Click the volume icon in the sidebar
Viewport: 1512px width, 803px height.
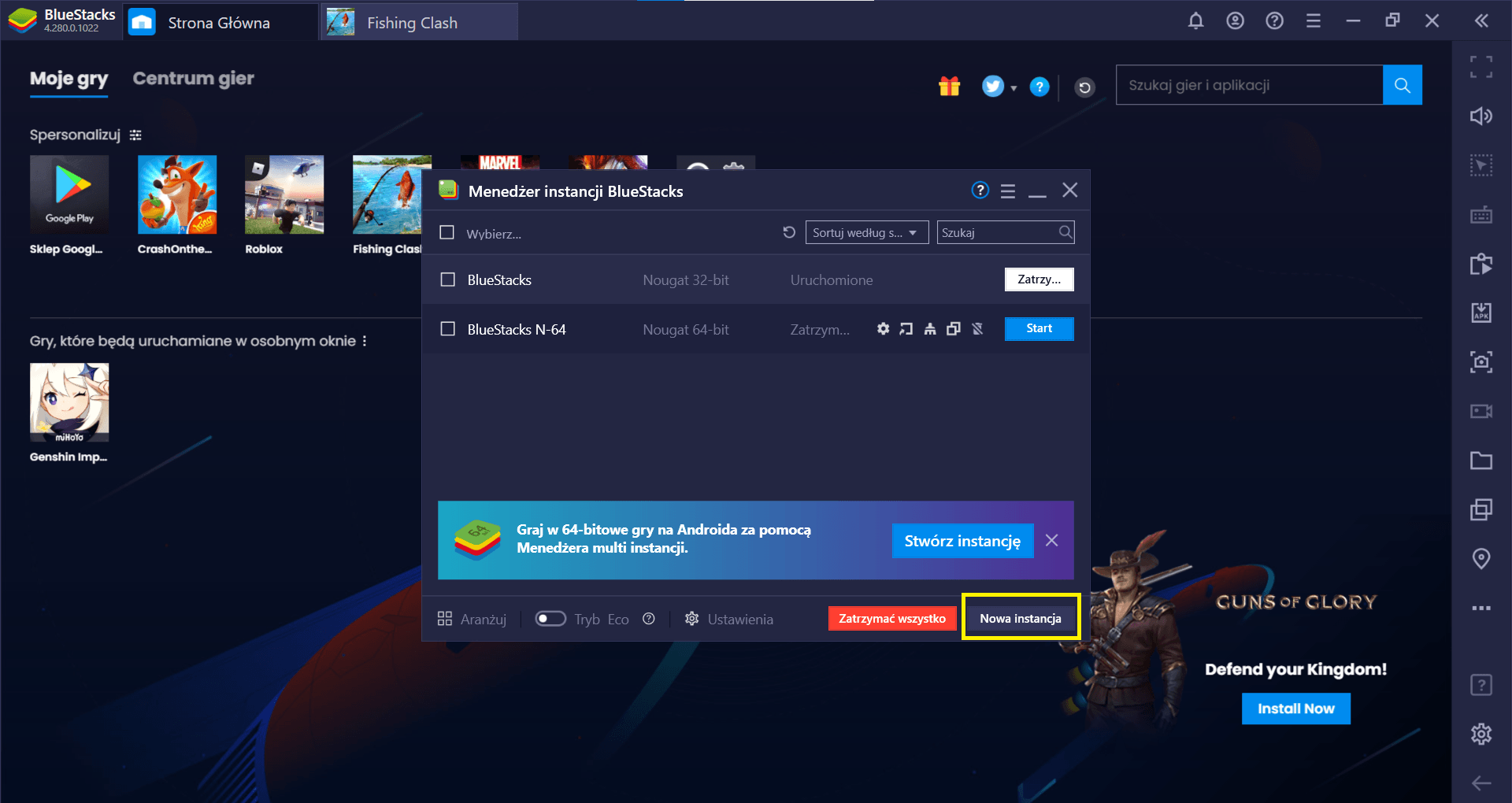pyautogui.click(x=1481, y=117)
